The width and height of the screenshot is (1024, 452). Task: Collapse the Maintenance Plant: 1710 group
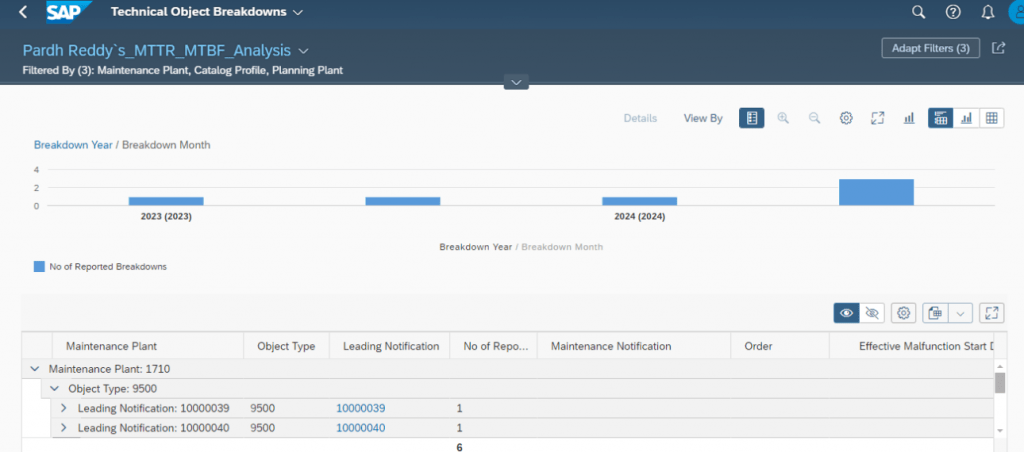(x=35, y=368)
